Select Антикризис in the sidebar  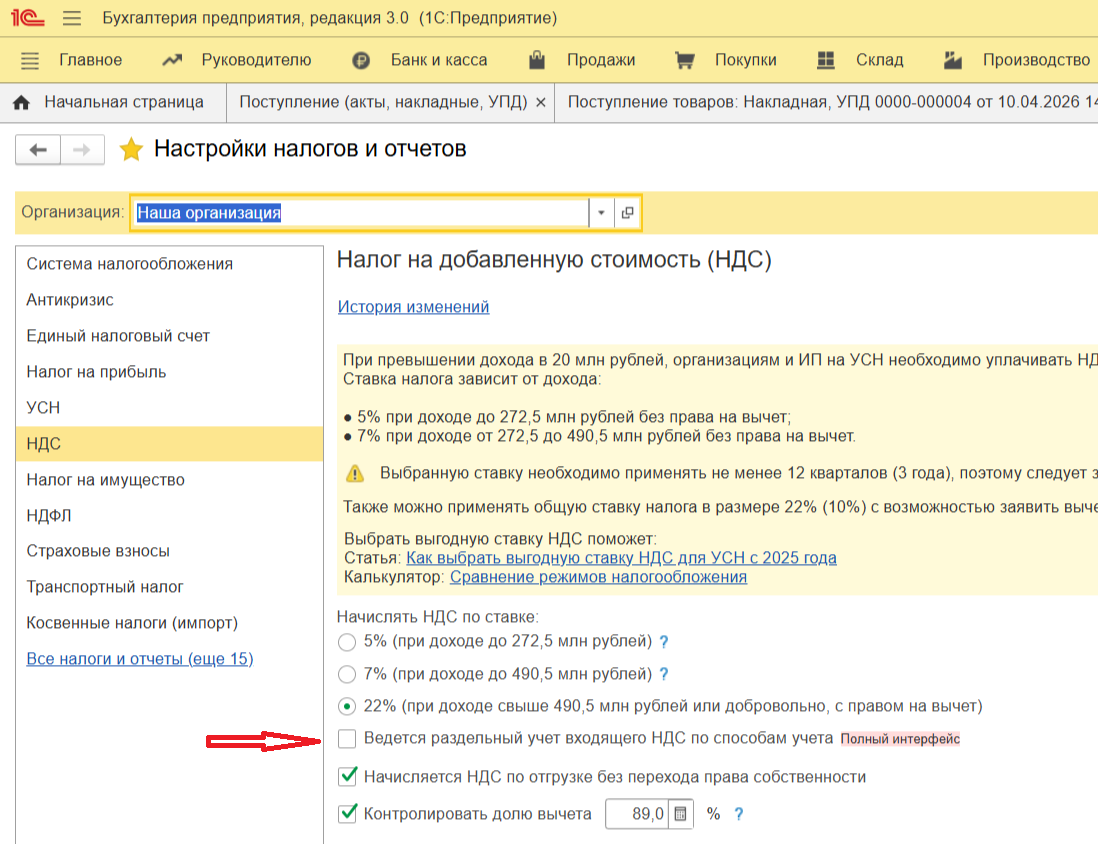(x=169, y=300)
